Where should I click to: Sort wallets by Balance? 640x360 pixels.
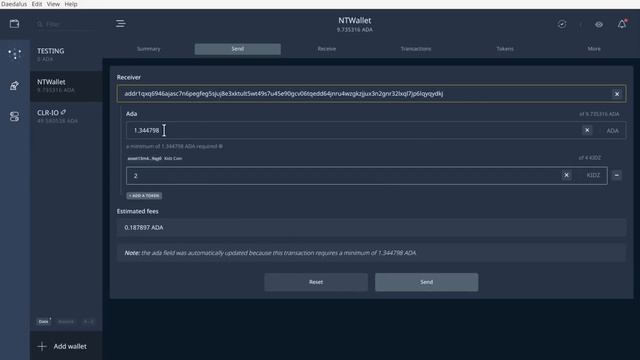click(66, 322)
